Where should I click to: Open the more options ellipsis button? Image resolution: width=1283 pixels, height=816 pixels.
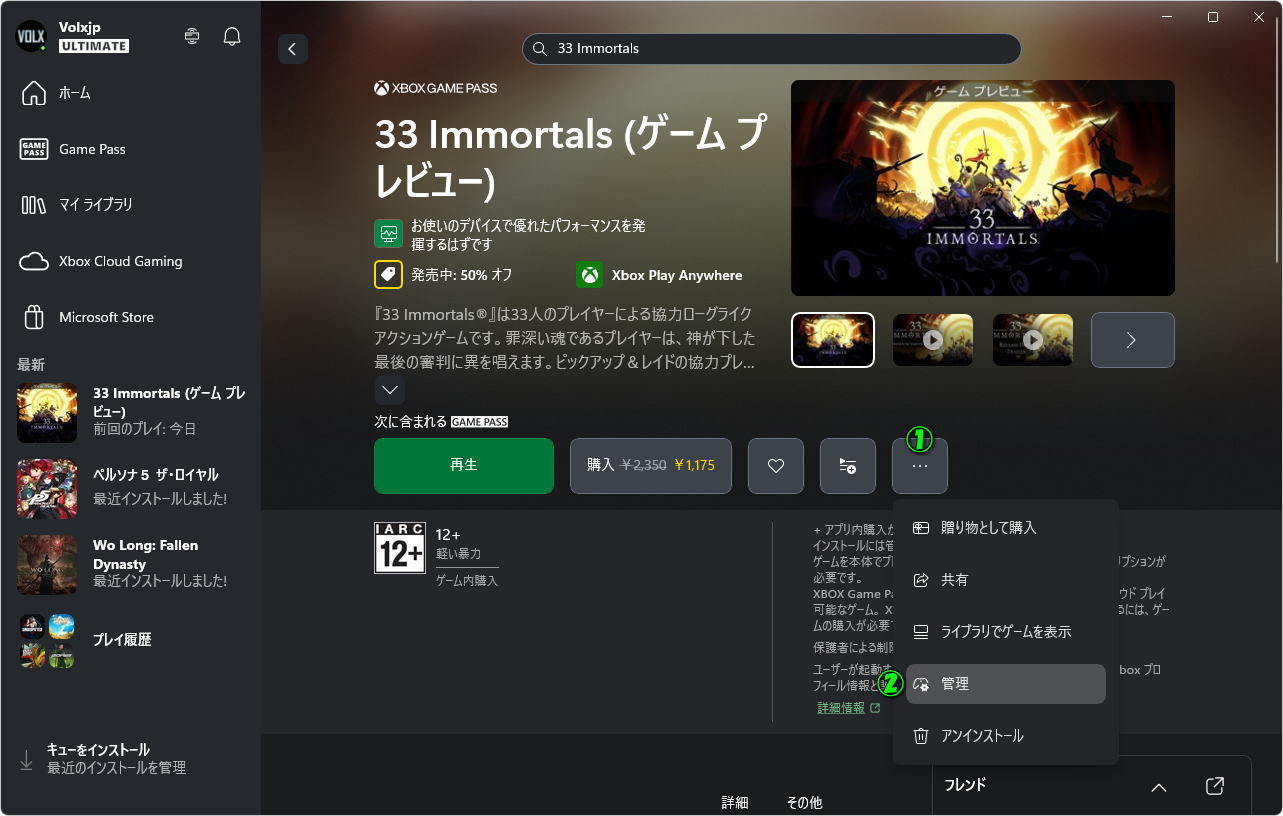coord(920,466)
